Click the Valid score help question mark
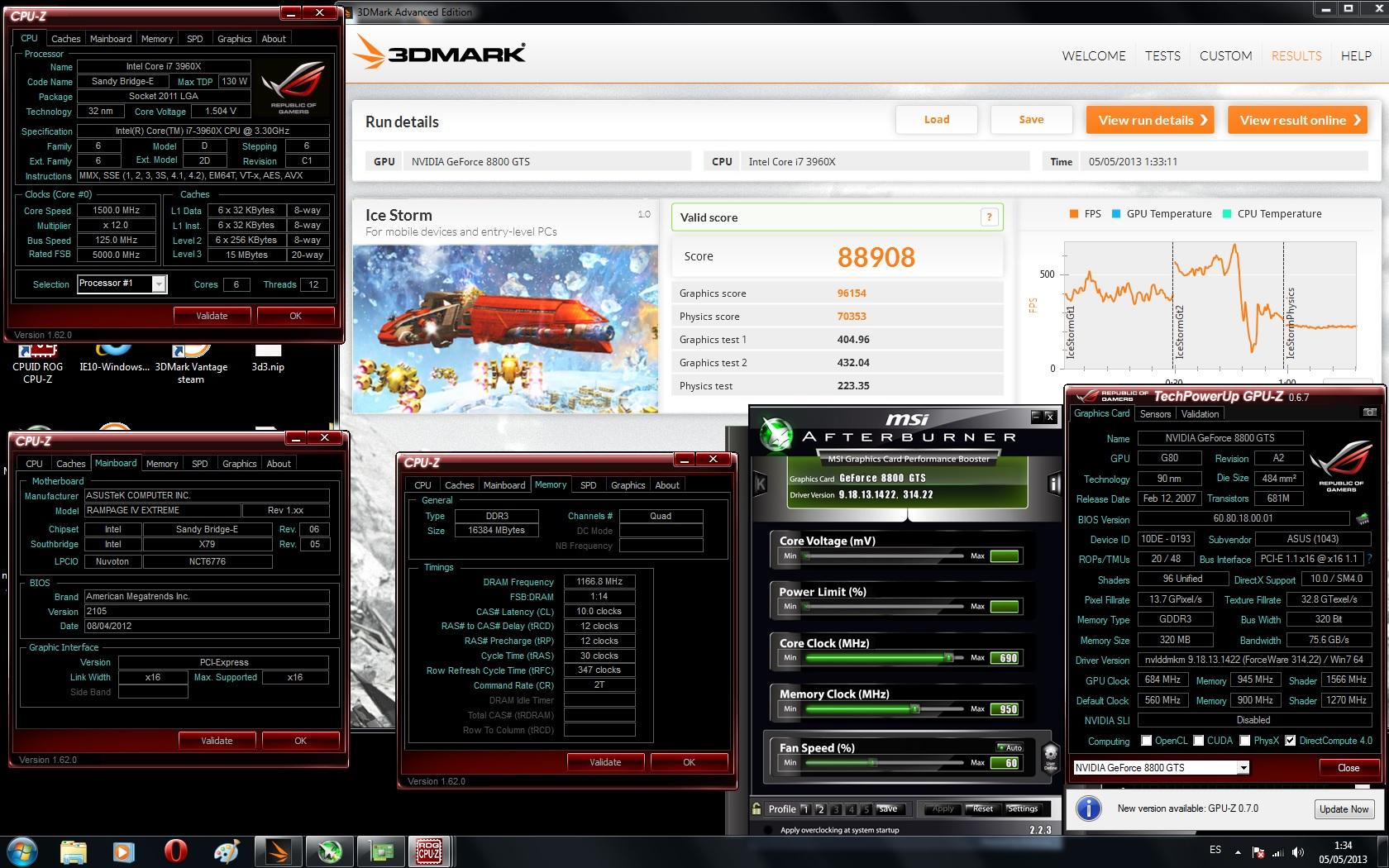The height and width of the screenshot is (868, 1389). click(x=989, y=217)
